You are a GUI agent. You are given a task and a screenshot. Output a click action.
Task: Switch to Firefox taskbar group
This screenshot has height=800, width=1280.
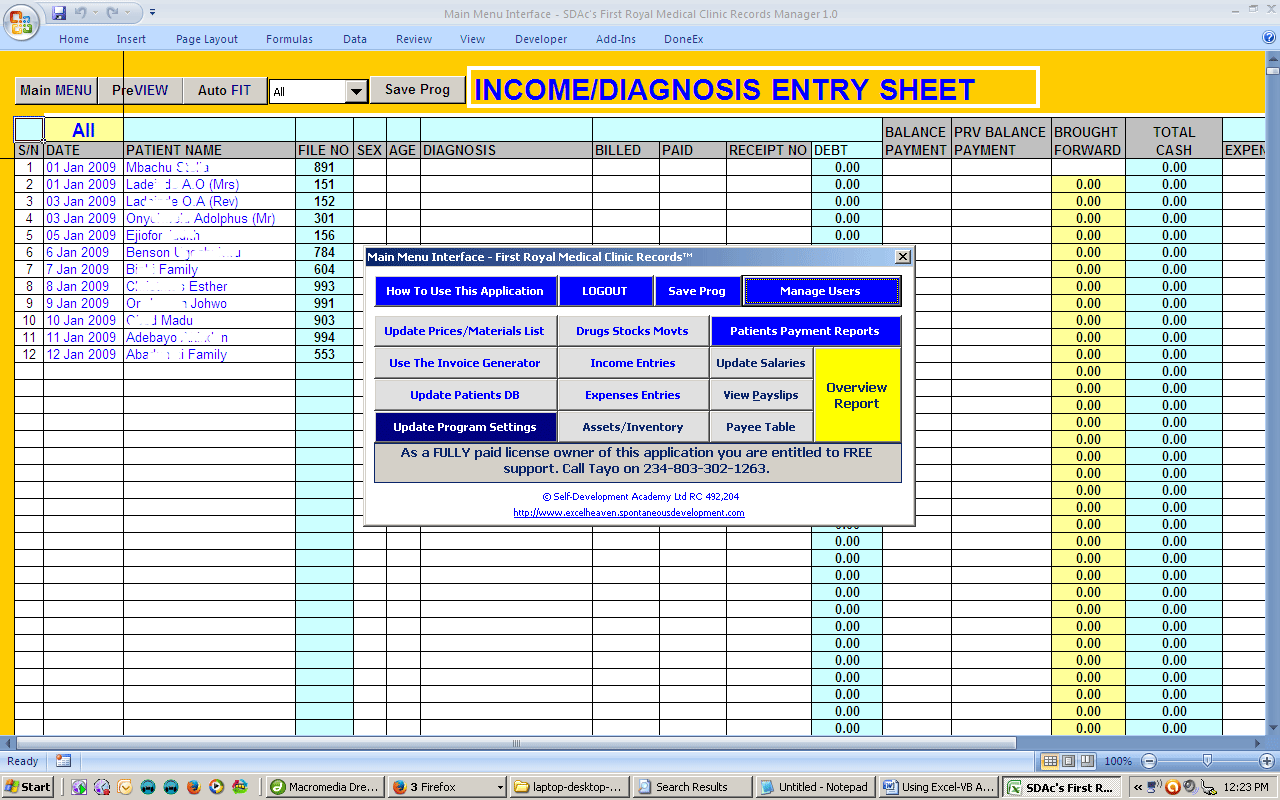[446, 787]
